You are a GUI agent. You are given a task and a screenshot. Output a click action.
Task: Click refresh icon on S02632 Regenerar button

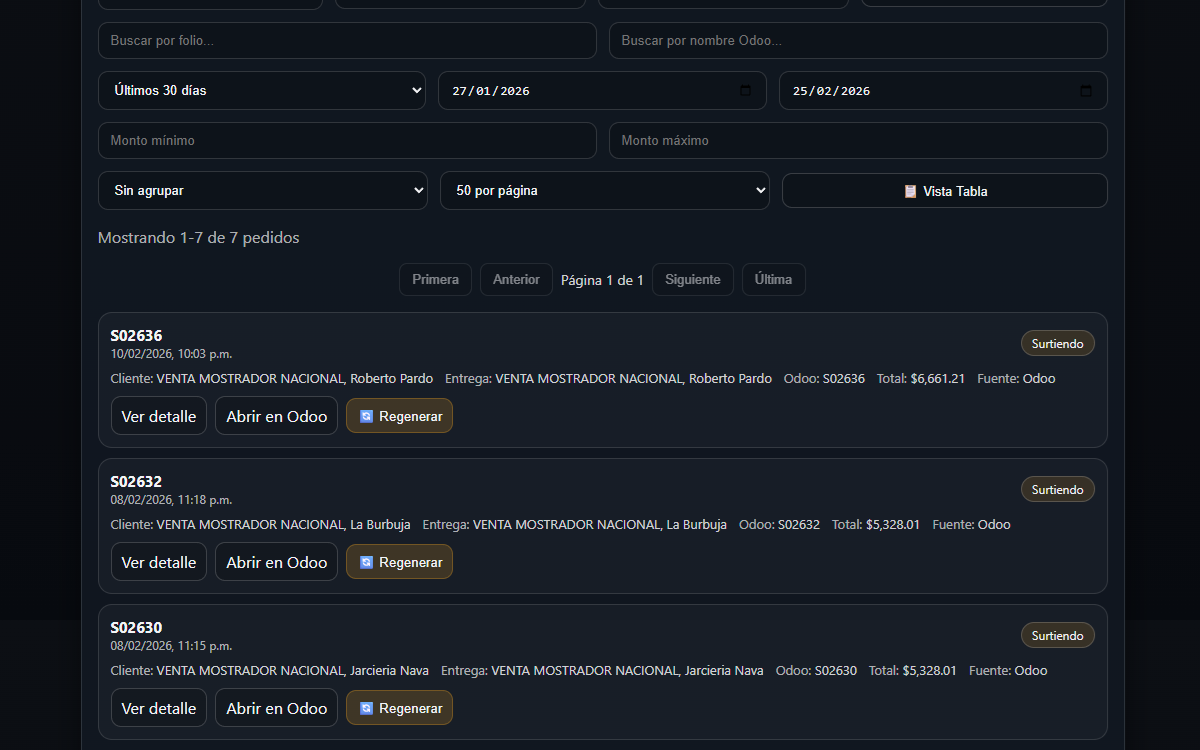tap(366, 562)
